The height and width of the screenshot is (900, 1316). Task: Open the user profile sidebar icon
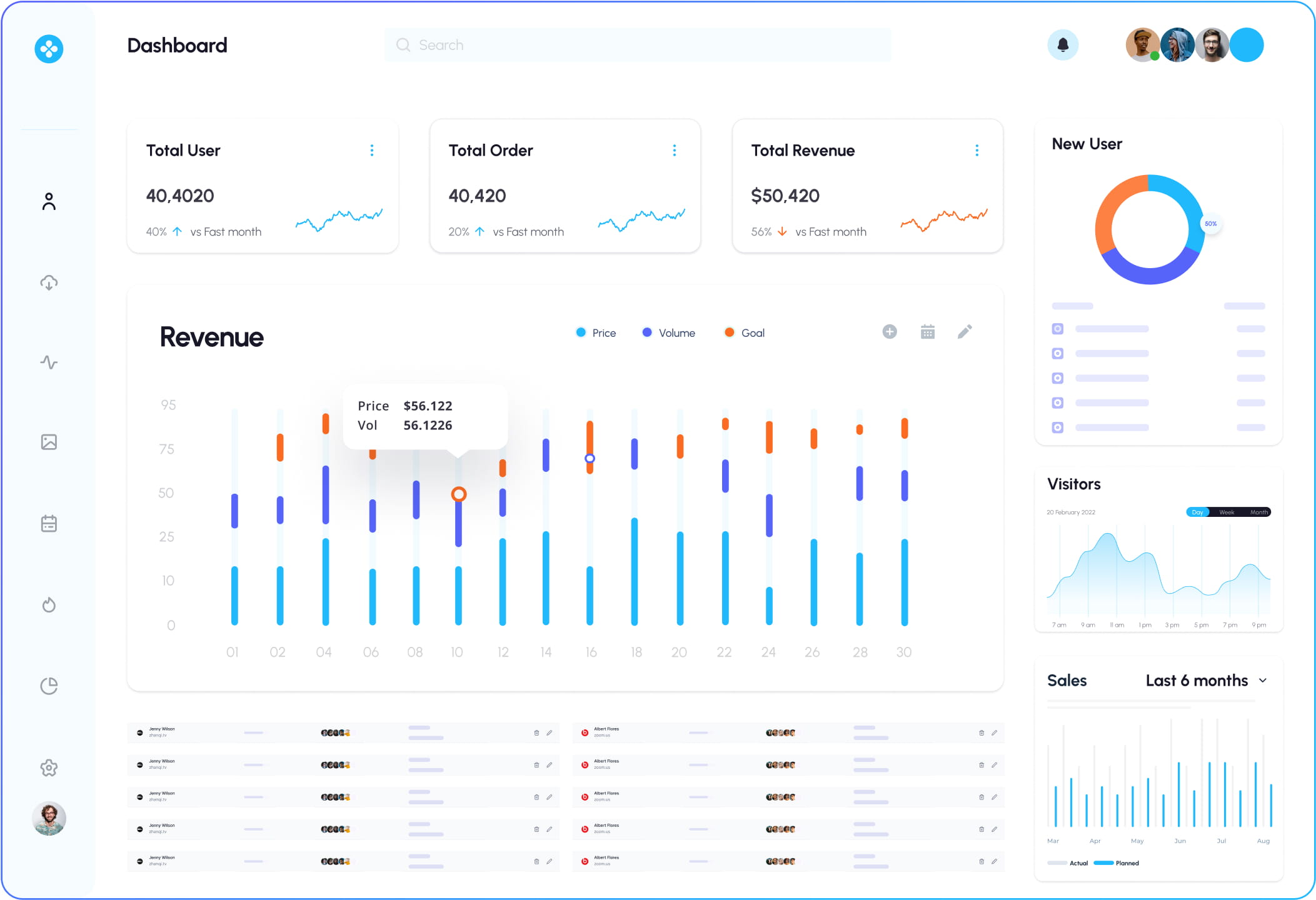point(49,201)
